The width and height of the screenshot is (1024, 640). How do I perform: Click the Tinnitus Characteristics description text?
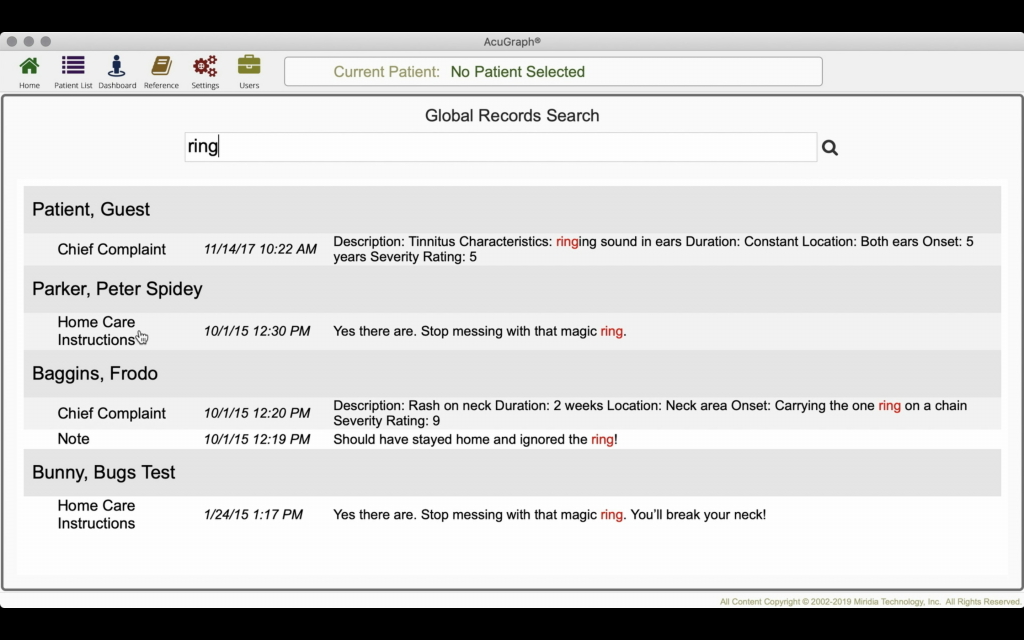pyautogui.click(x=653, y=249)
